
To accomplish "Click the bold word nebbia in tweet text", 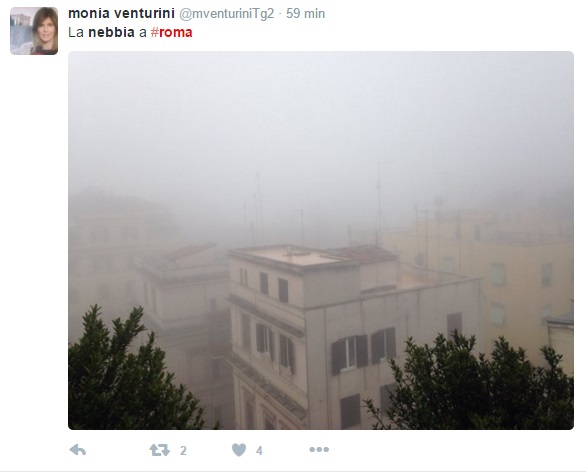I will (111, 33).
